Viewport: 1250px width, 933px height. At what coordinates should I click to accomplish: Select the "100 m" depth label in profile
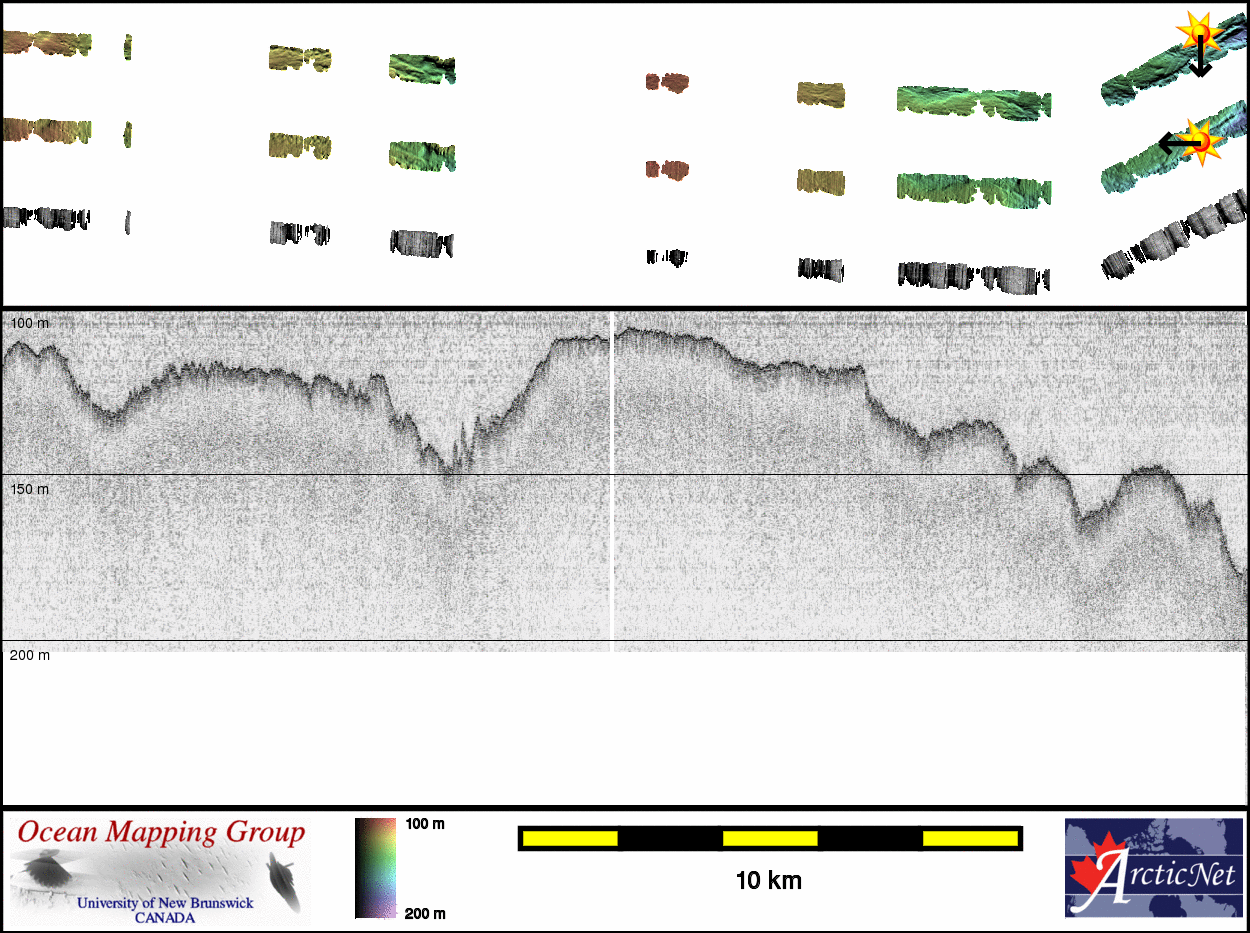[29, 323]
